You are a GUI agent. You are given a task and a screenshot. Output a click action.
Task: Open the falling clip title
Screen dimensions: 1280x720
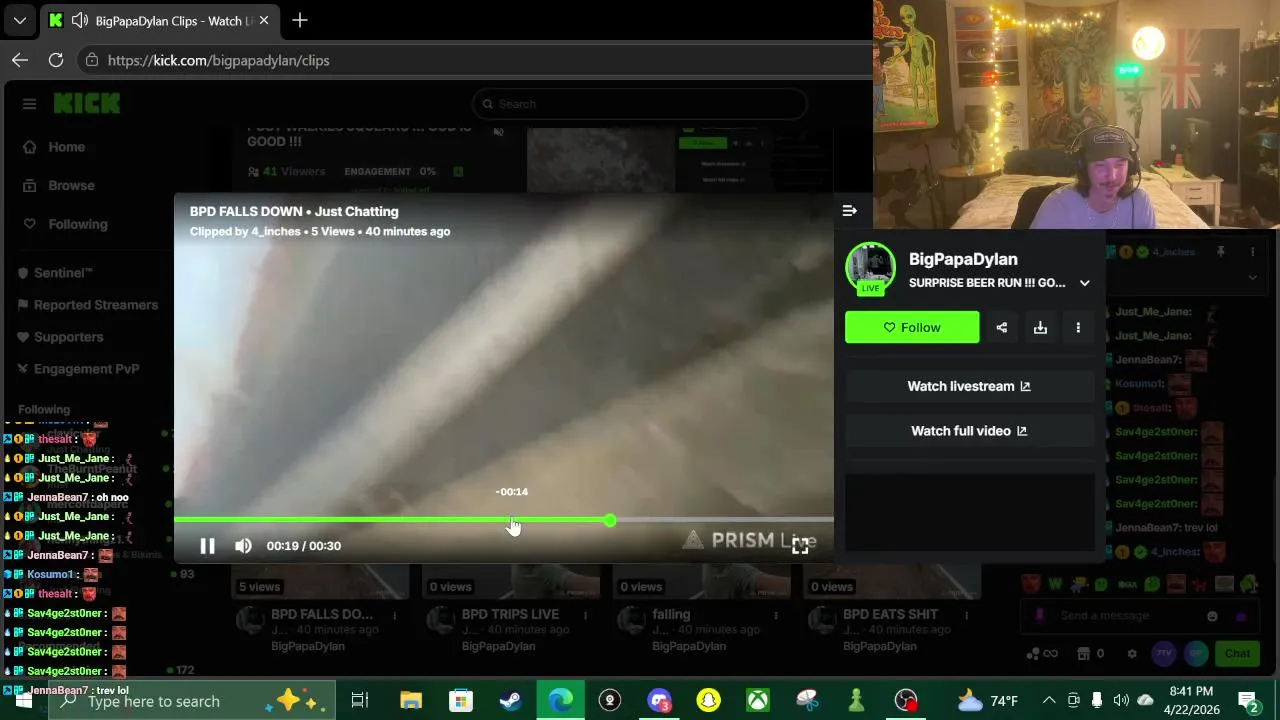[671, 614]
